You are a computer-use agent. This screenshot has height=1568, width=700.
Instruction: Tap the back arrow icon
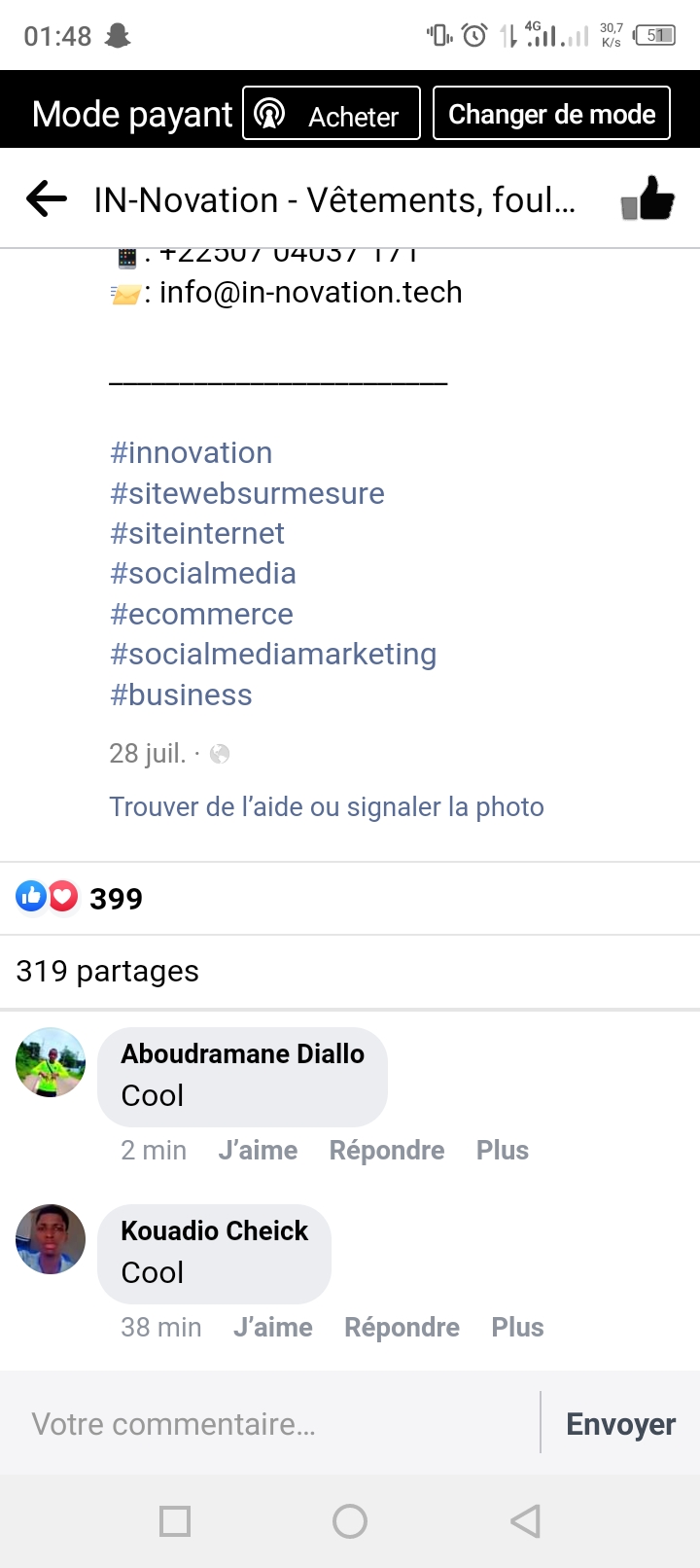click(47, 199)
